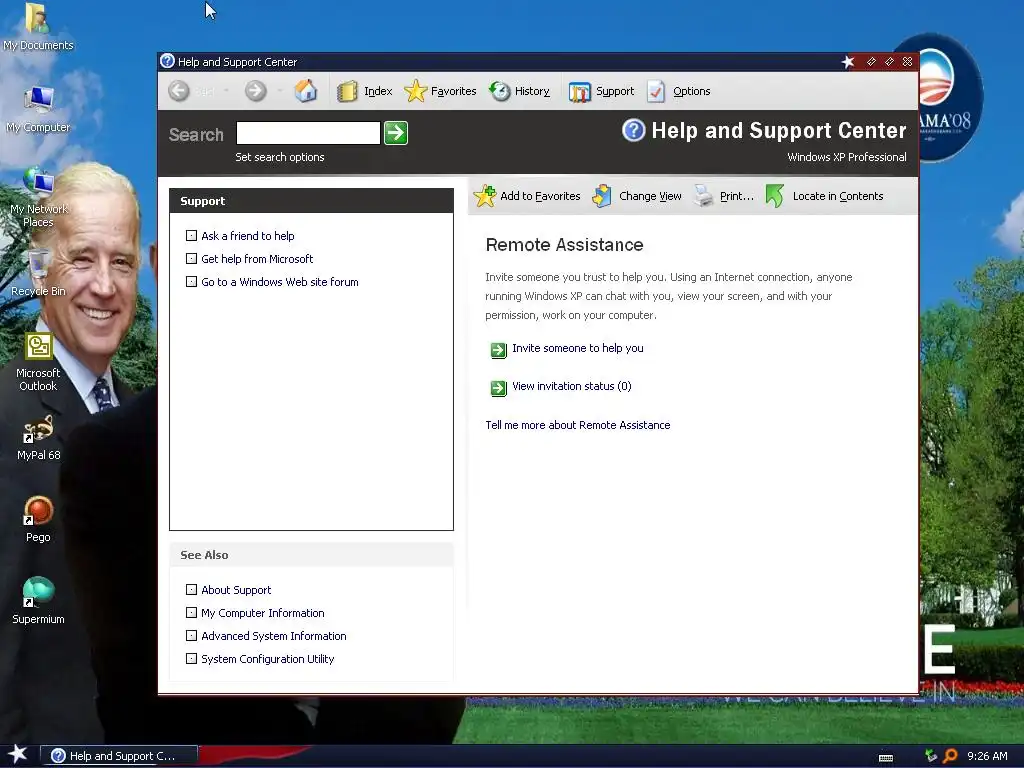Print the current help topic
Screen dimensions: 1024x768
pos(724,196)
